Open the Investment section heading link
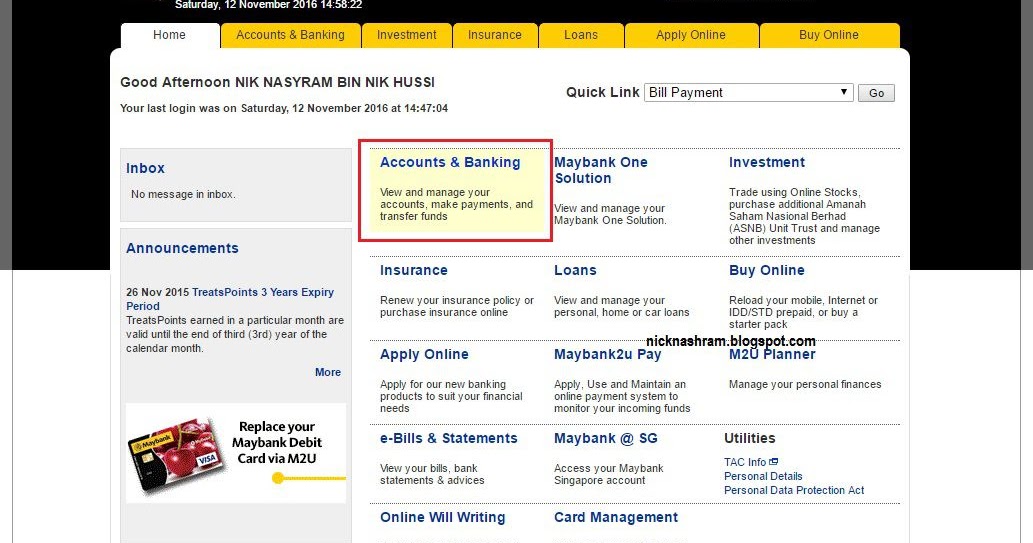Viewport: 1033px width, 543px height. (x=767, y=162)
